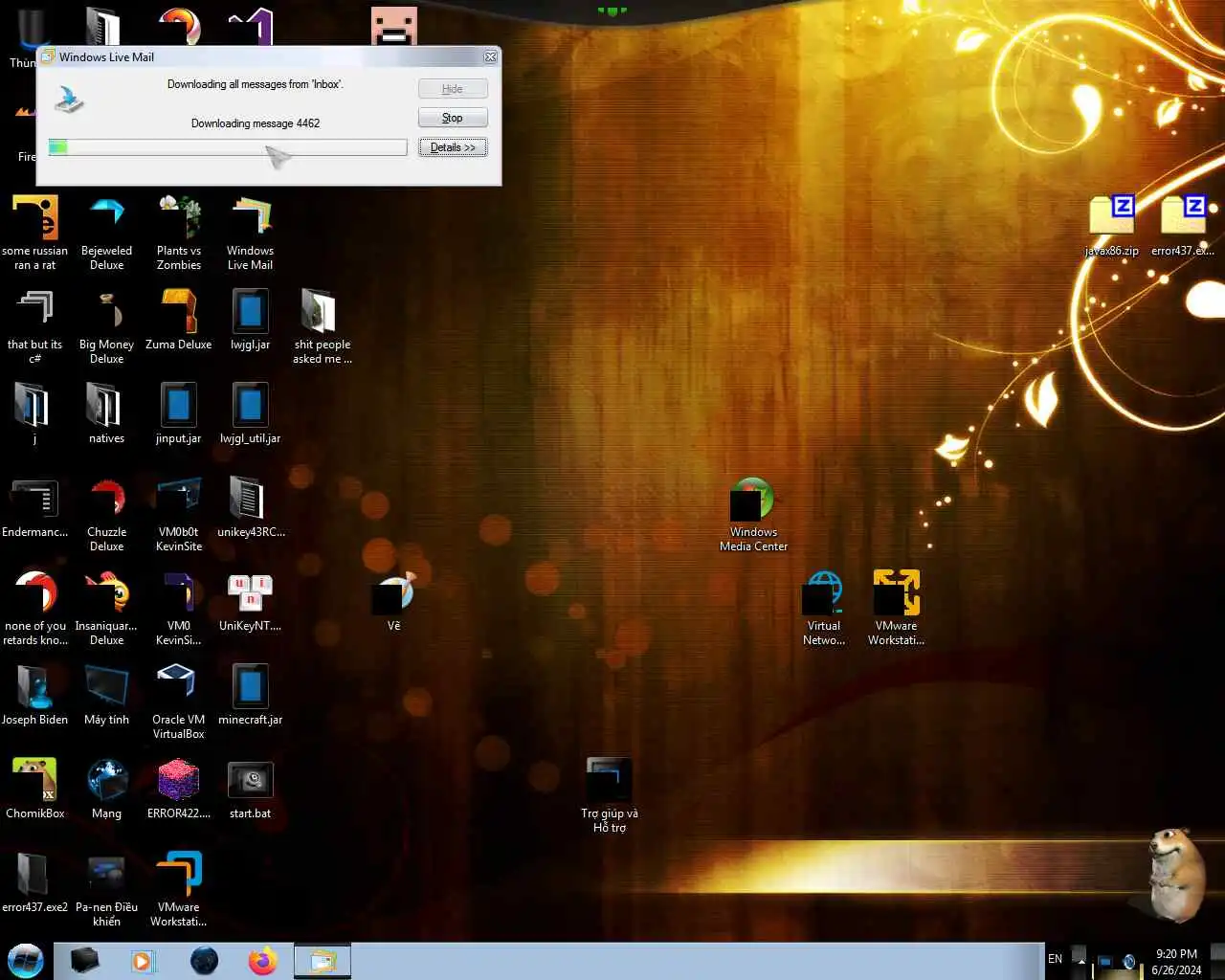
Task: Open the VM0 KevinSi... desktop icon
Action: (179, 608)
